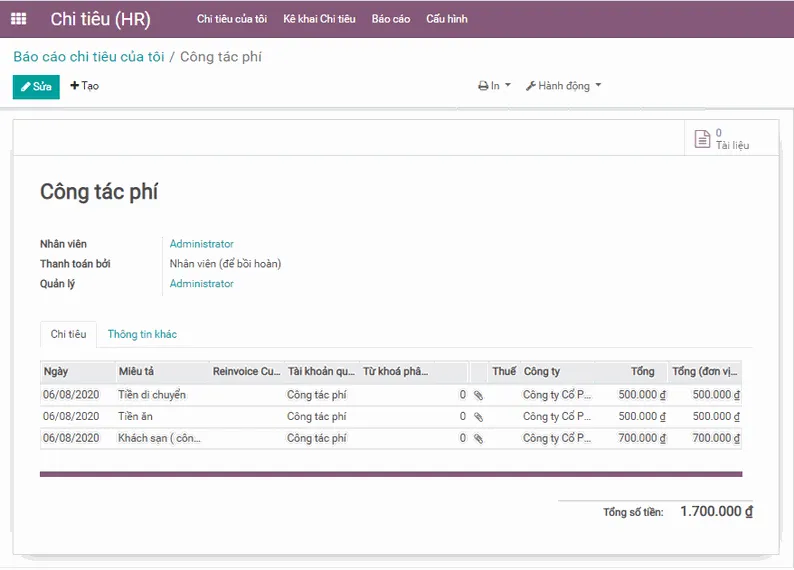
Task: Sort by the Miêu tả column header
Action: 162,372
